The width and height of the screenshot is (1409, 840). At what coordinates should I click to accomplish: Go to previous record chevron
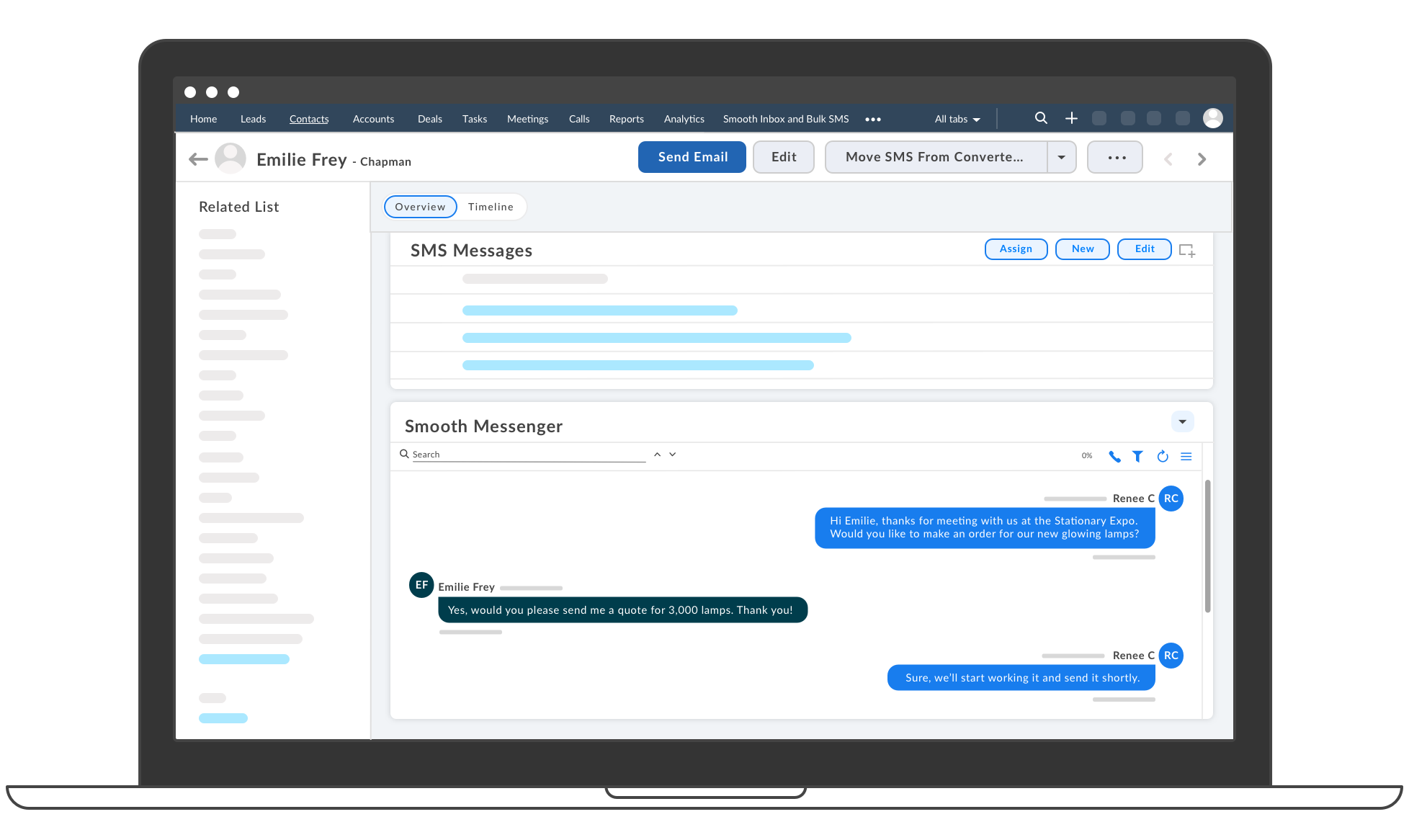pyautogui.click(x=1168, y=159)
